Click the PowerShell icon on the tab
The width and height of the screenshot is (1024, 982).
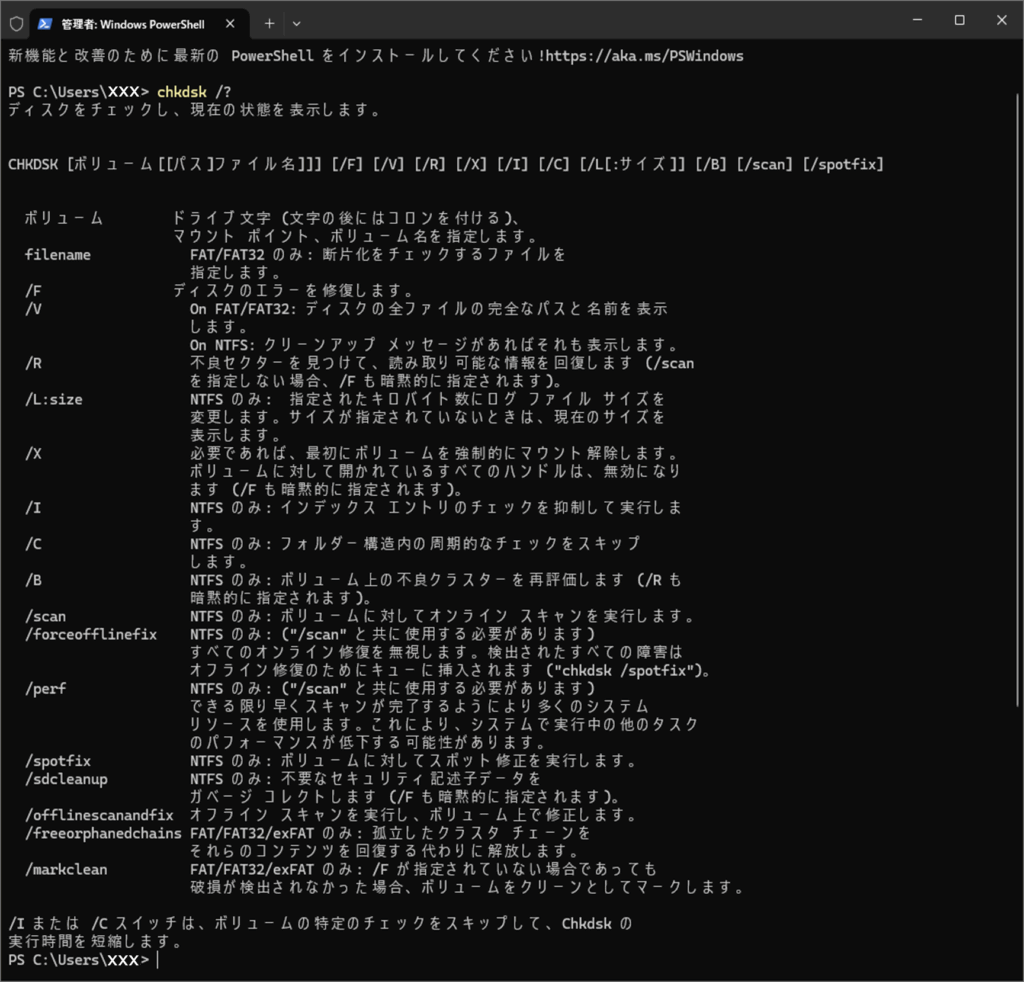click(x=45, y=23)
